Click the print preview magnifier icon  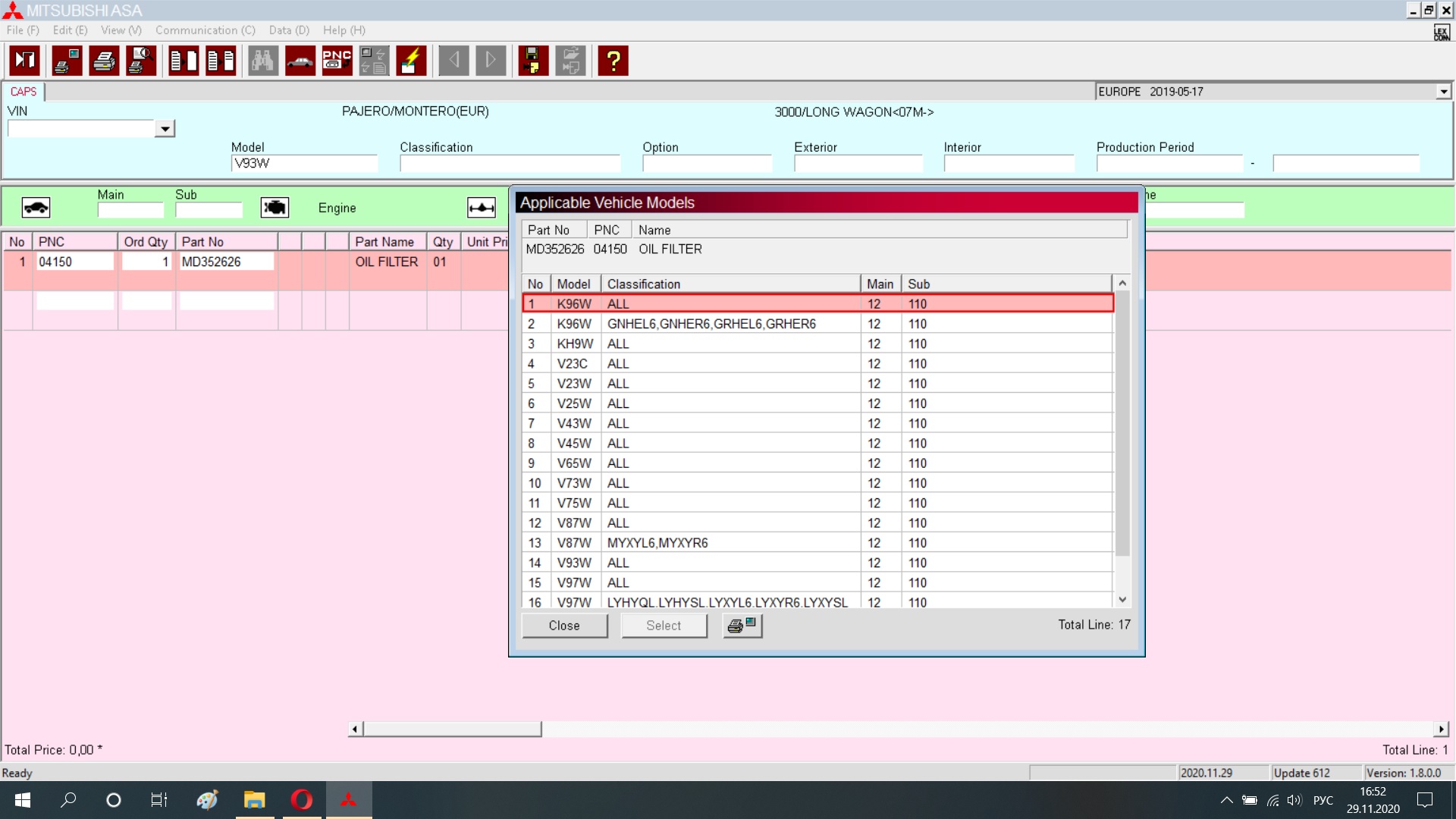coord(141,61)
